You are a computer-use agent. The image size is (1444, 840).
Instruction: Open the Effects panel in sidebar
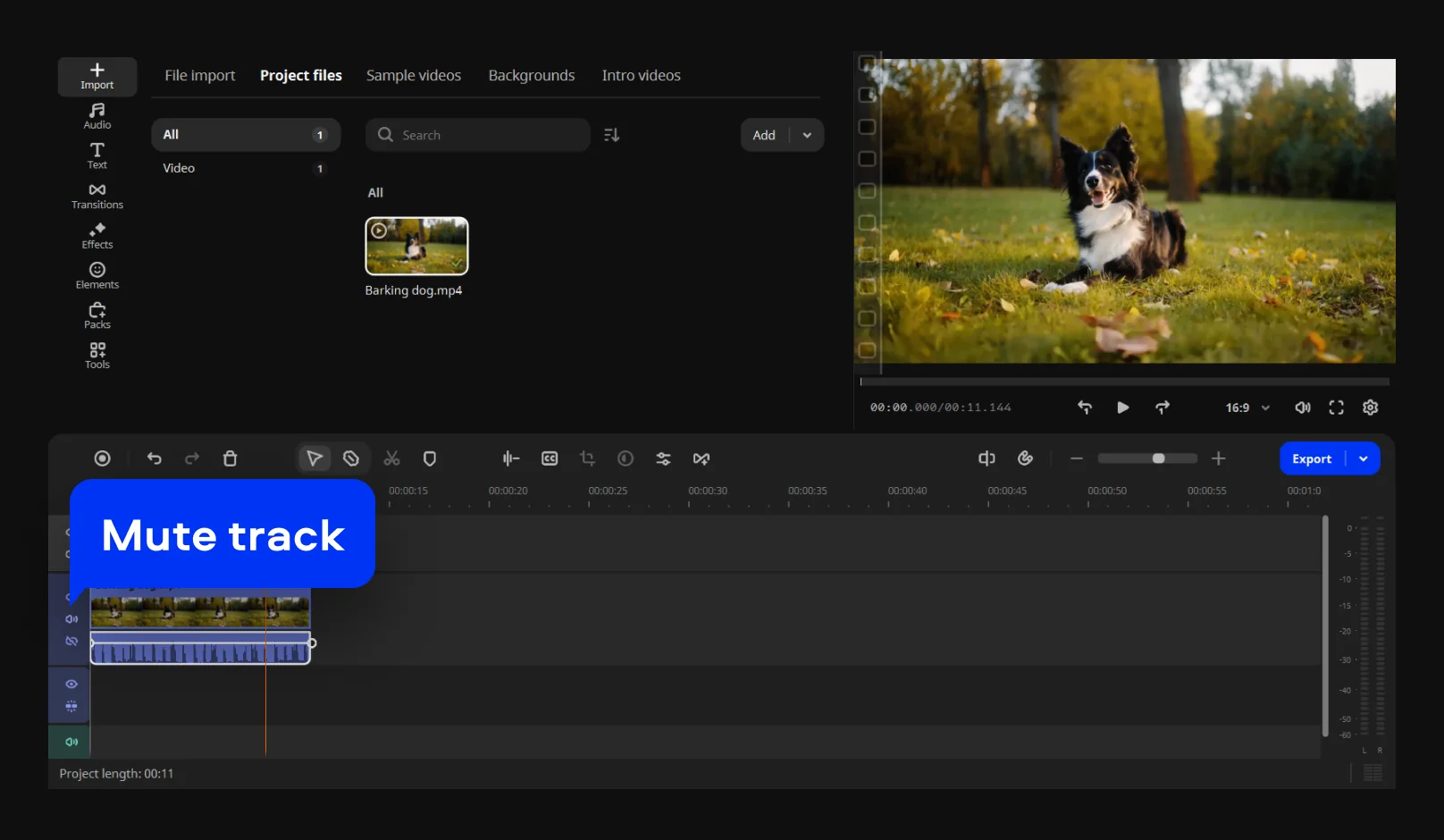(x=97, y=236)
